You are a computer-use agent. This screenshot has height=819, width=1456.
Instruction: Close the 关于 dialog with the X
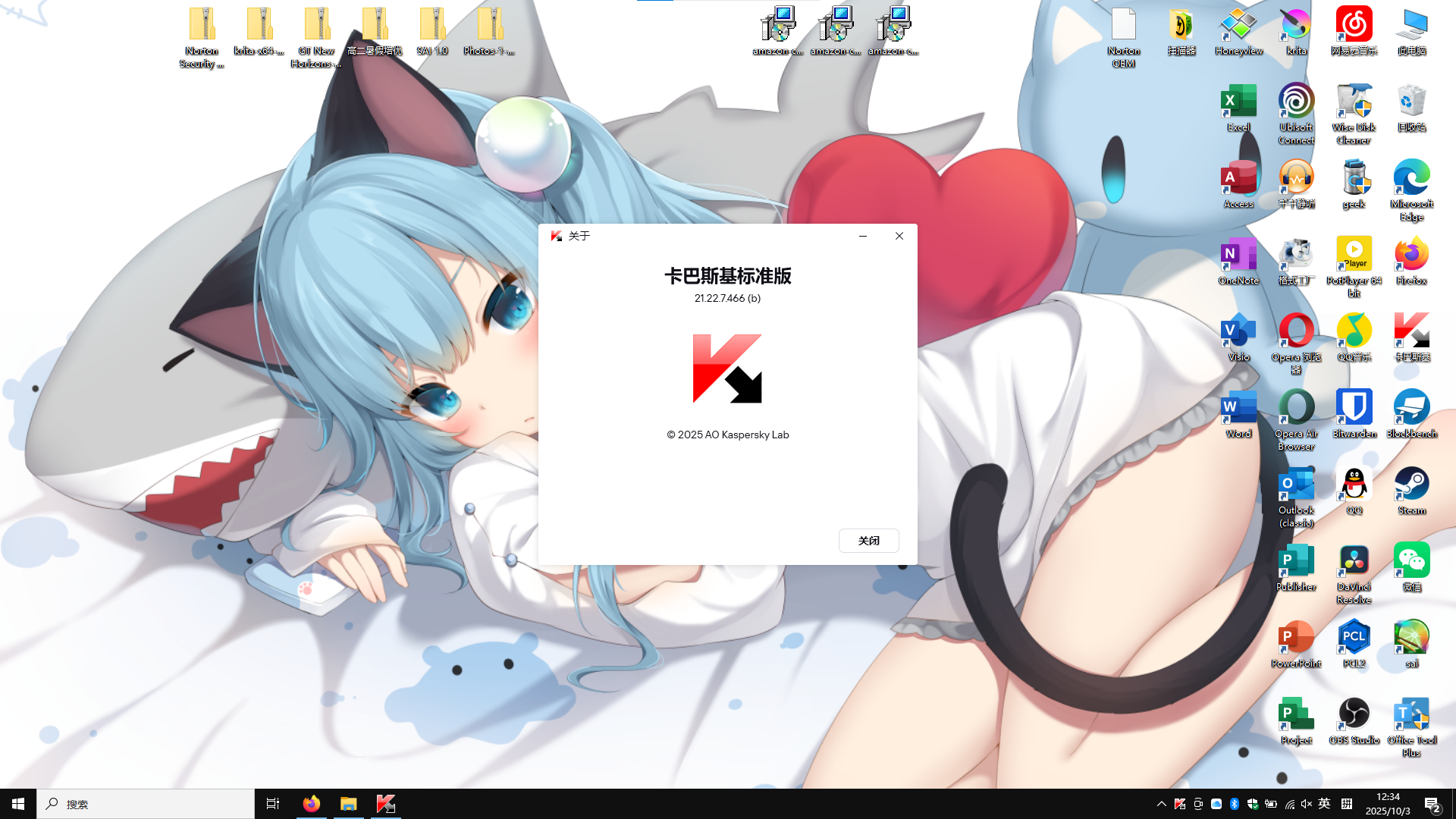tap(899, 236)
